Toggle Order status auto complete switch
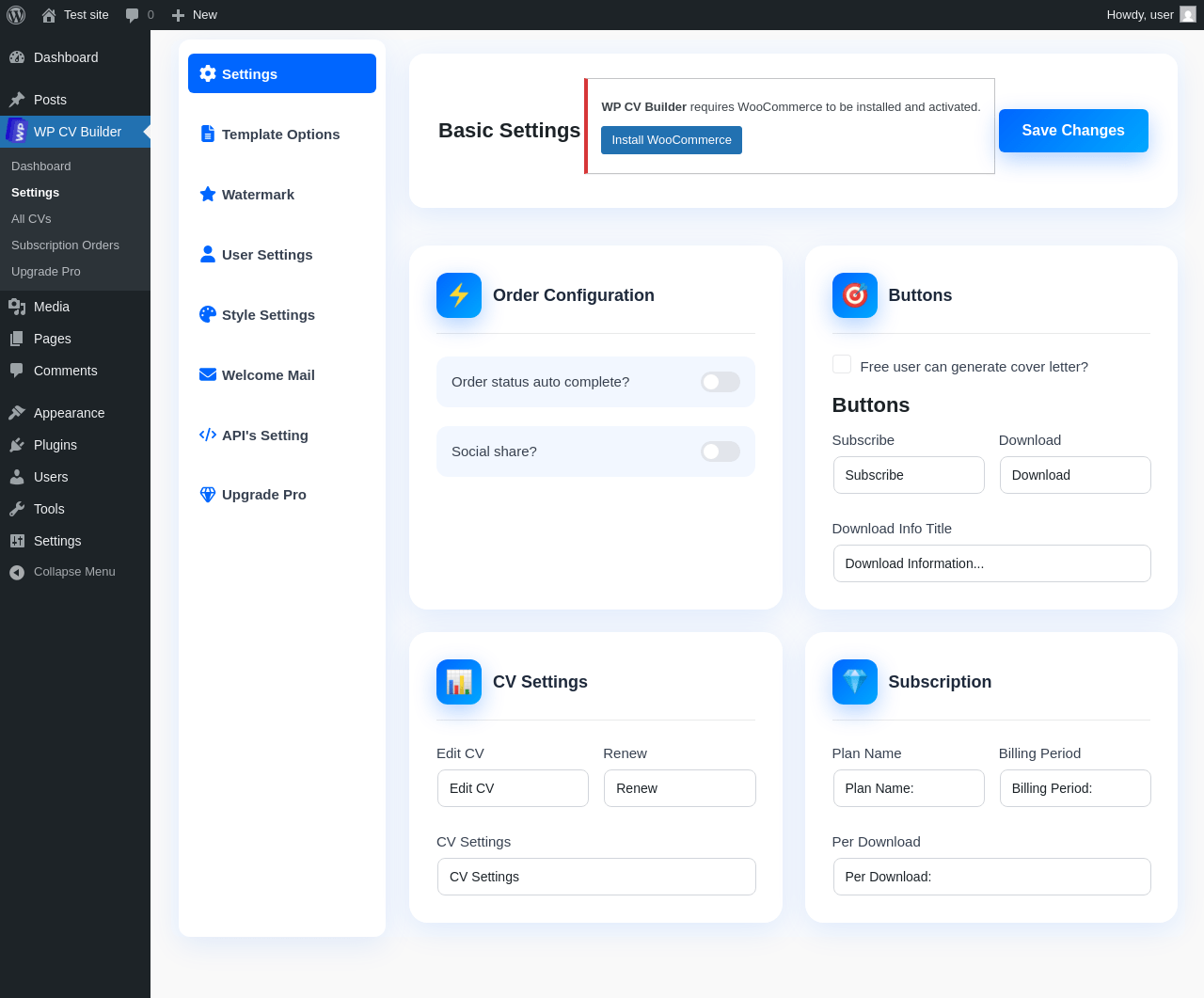The width and height of the screenshot is (1204, 998). pos(721,382)
